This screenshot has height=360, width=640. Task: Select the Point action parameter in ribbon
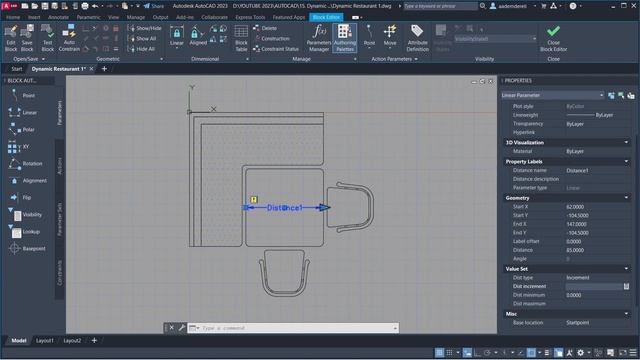point(369,36)
